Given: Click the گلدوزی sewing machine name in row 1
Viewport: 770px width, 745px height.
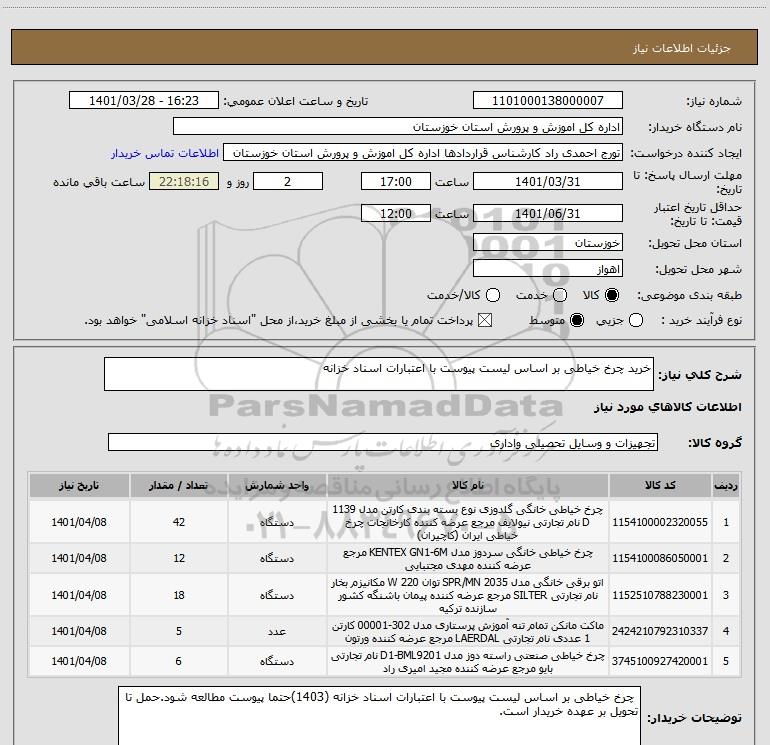Looking at the screenshot, I should pos(468,522).
